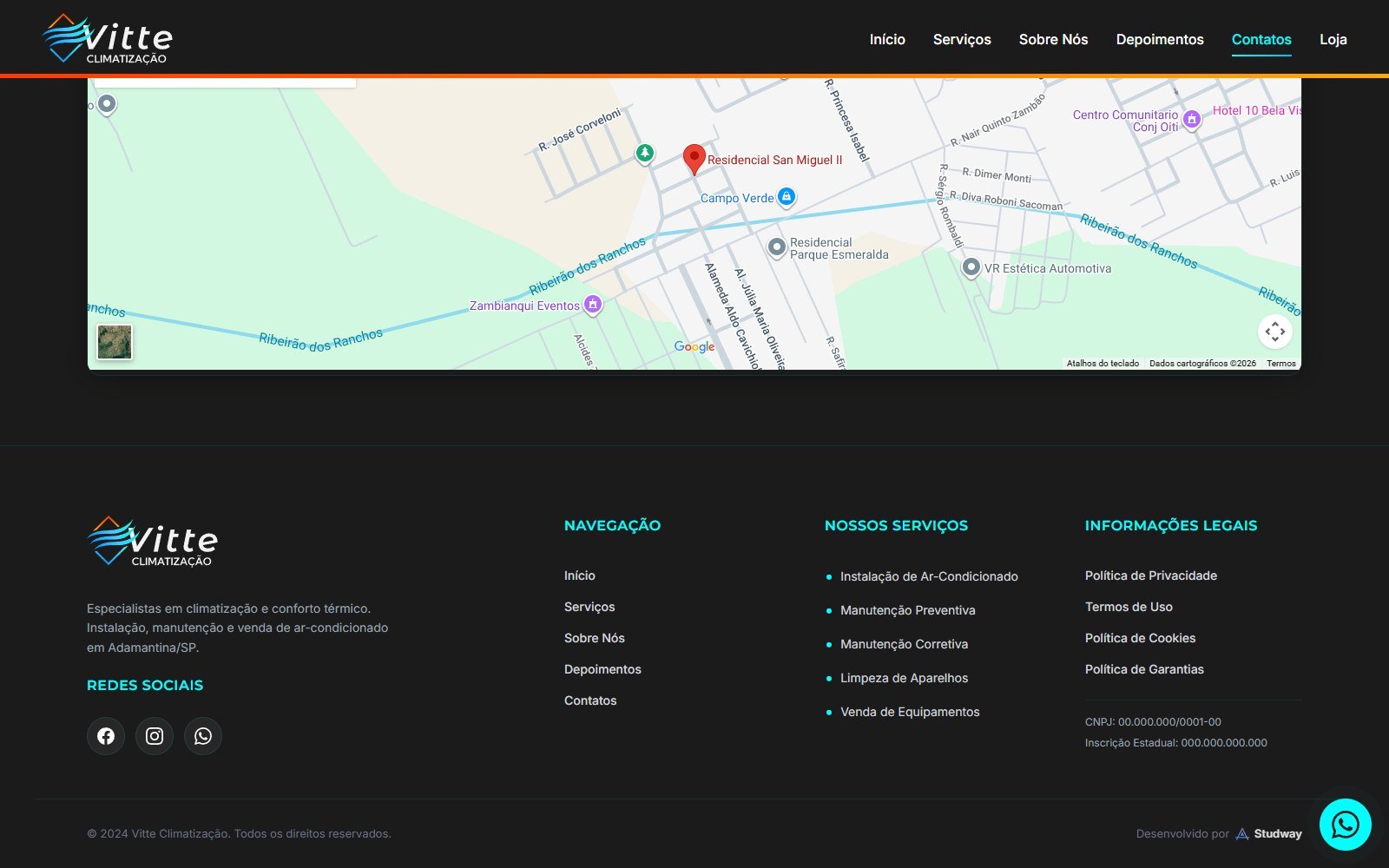
Task: Click Instalação de Ar-Condicionado service item
Action: click(x=929, y=576)
